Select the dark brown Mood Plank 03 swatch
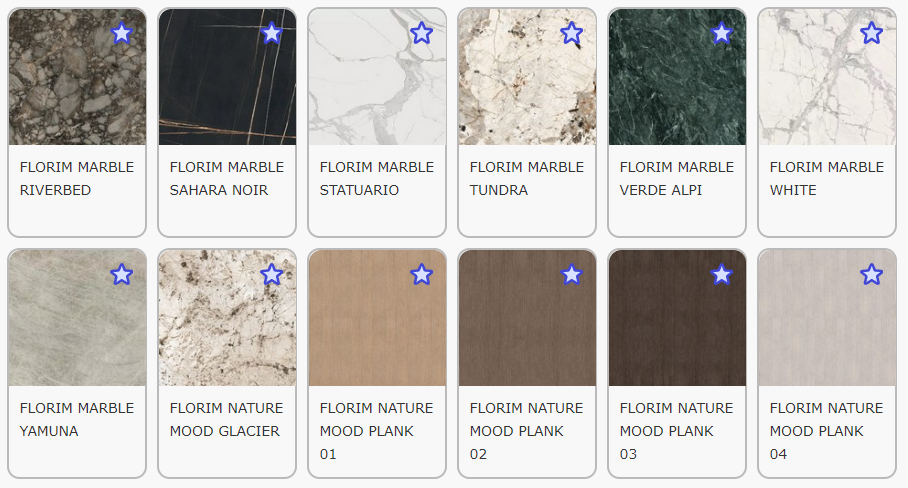Screen dimensions: 908x488 pyautogui.click(x=677, y=318)
